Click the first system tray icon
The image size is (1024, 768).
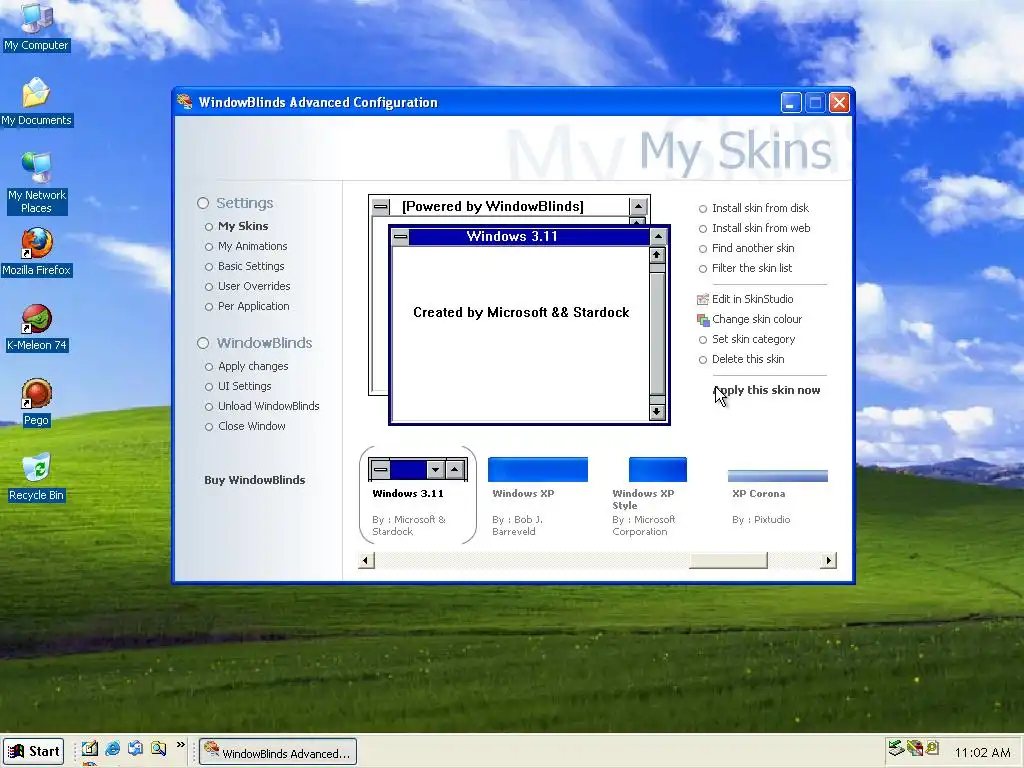click(x=897, y=748)
